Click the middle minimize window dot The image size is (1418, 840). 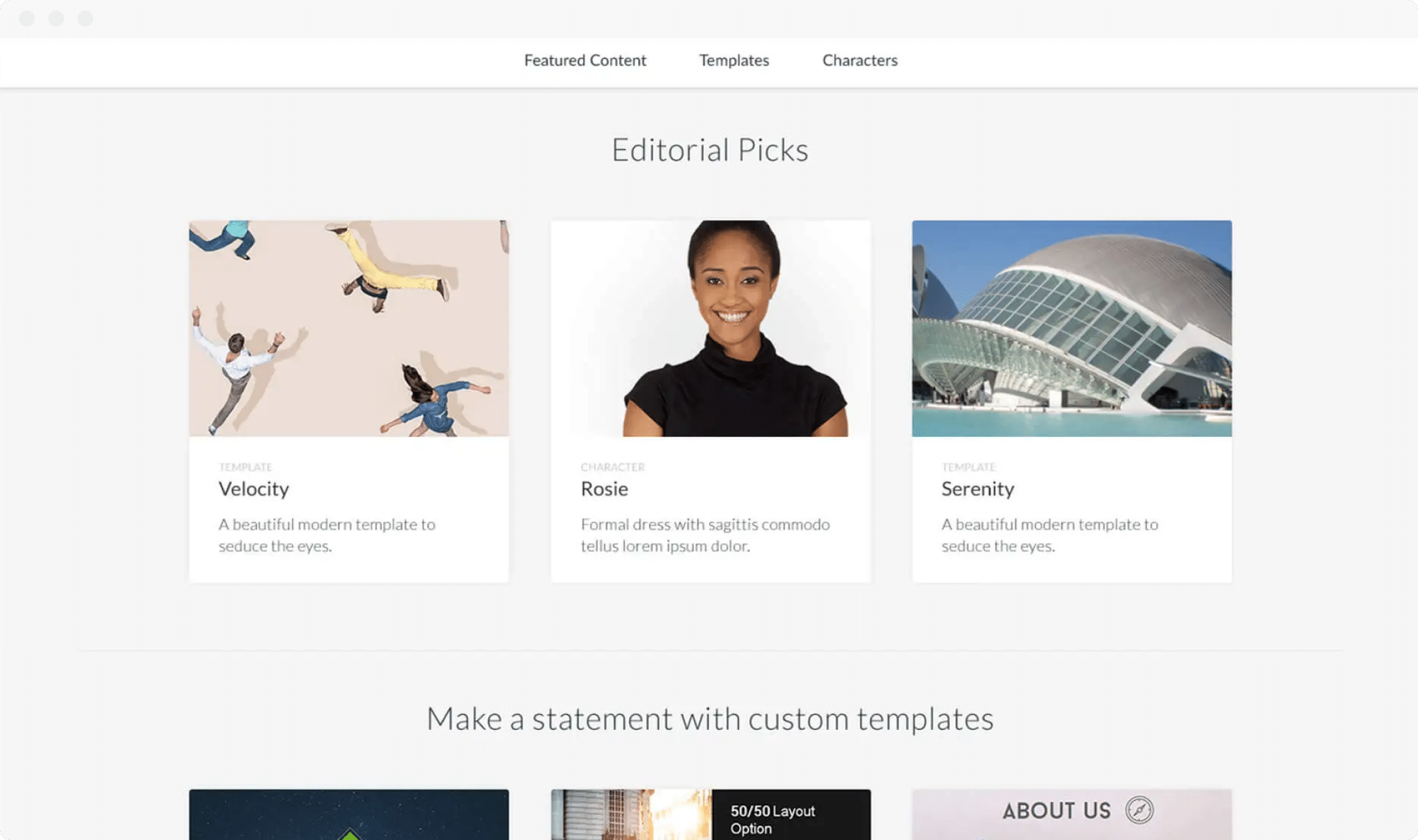[x=56, y=18]
